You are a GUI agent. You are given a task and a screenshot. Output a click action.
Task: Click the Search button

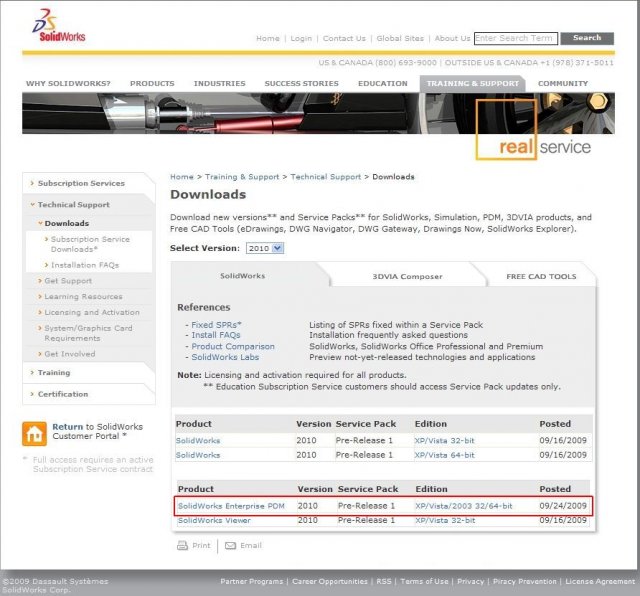pos(587,38)
